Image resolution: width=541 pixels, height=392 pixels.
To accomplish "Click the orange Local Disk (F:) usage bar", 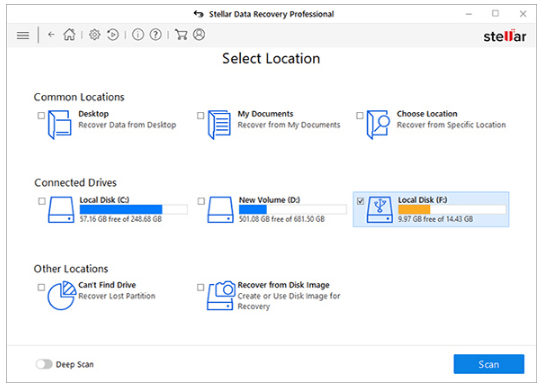I will pos(452,209).
